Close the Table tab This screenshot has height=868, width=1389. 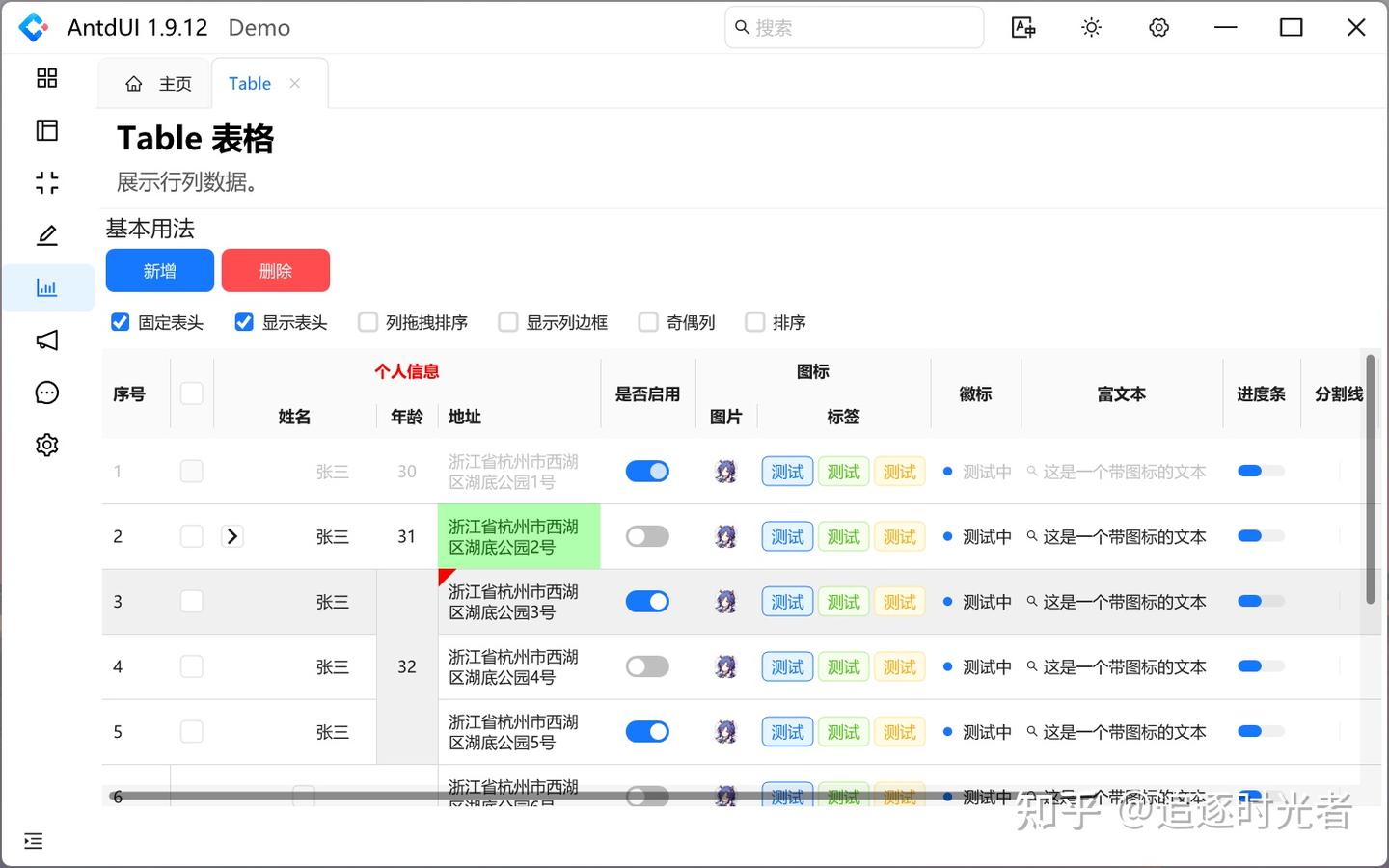point(295,83)
